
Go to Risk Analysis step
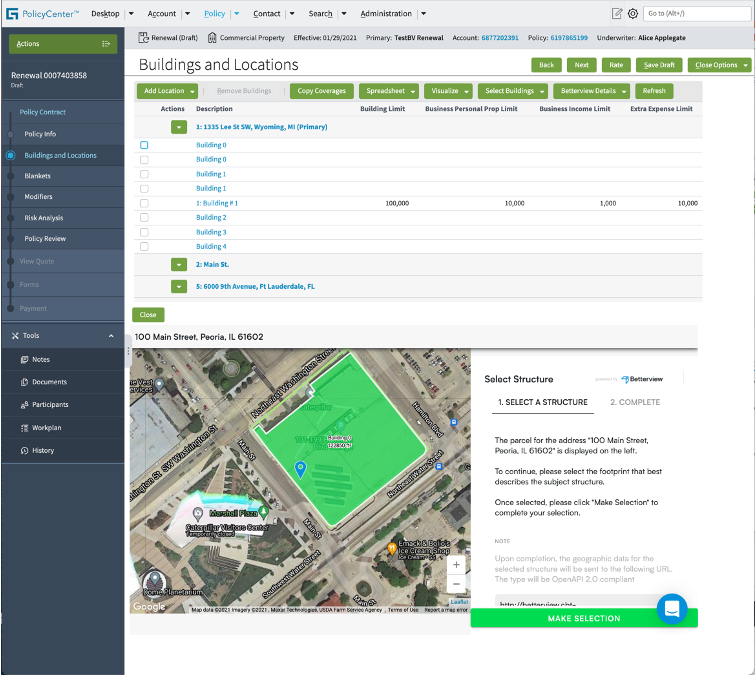[44, 218]
